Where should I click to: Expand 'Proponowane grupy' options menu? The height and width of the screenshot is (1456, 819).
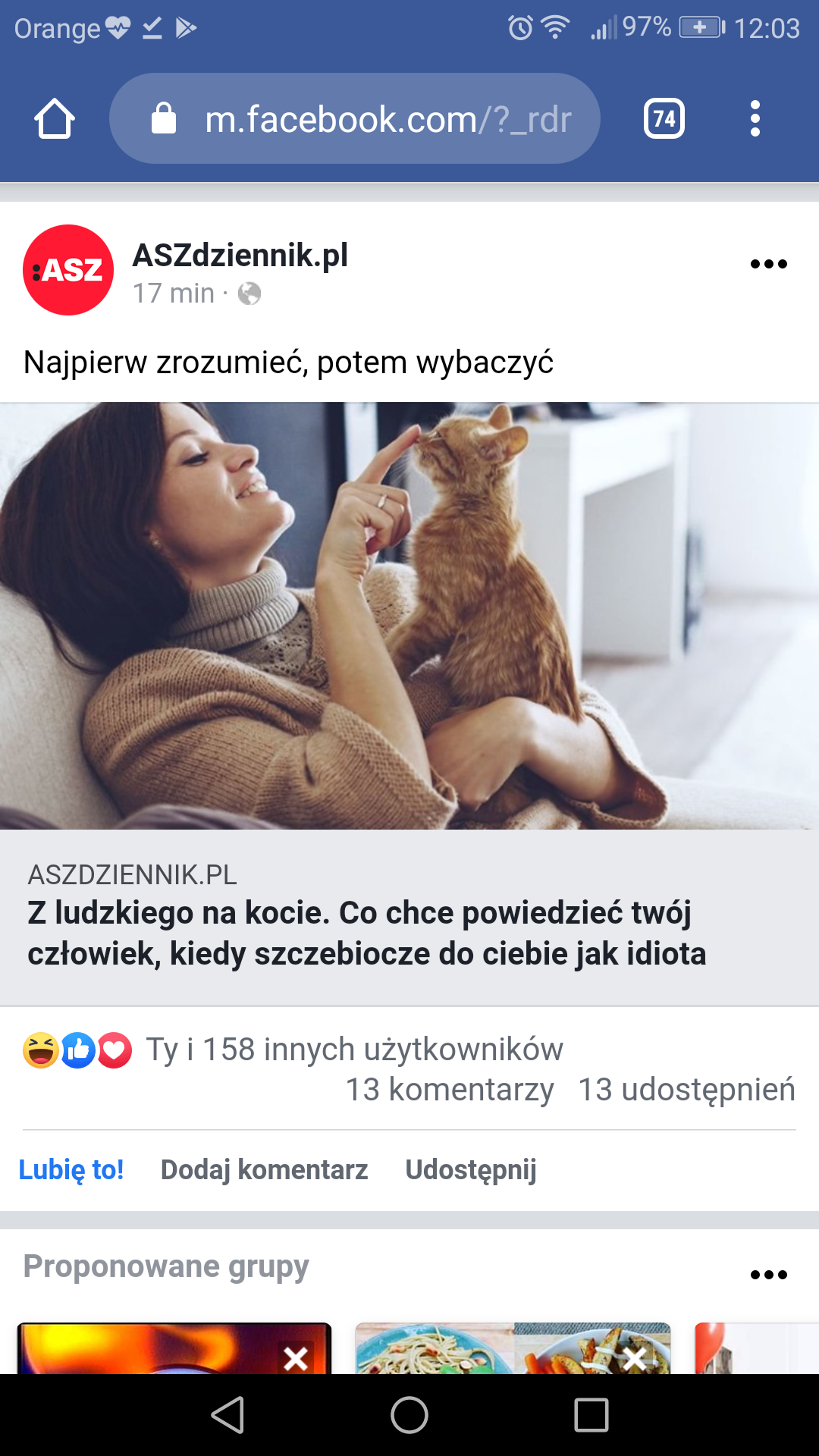tap(768, 1275)
